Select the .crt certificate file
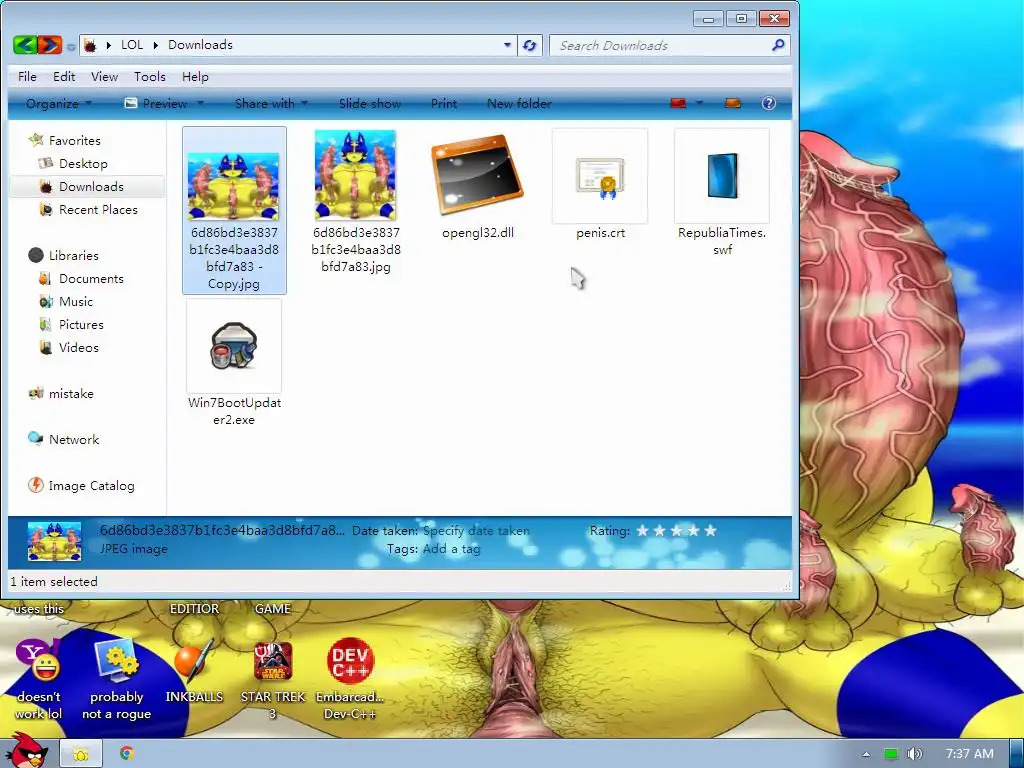1024x768 pixels. [x=600, y=185]
